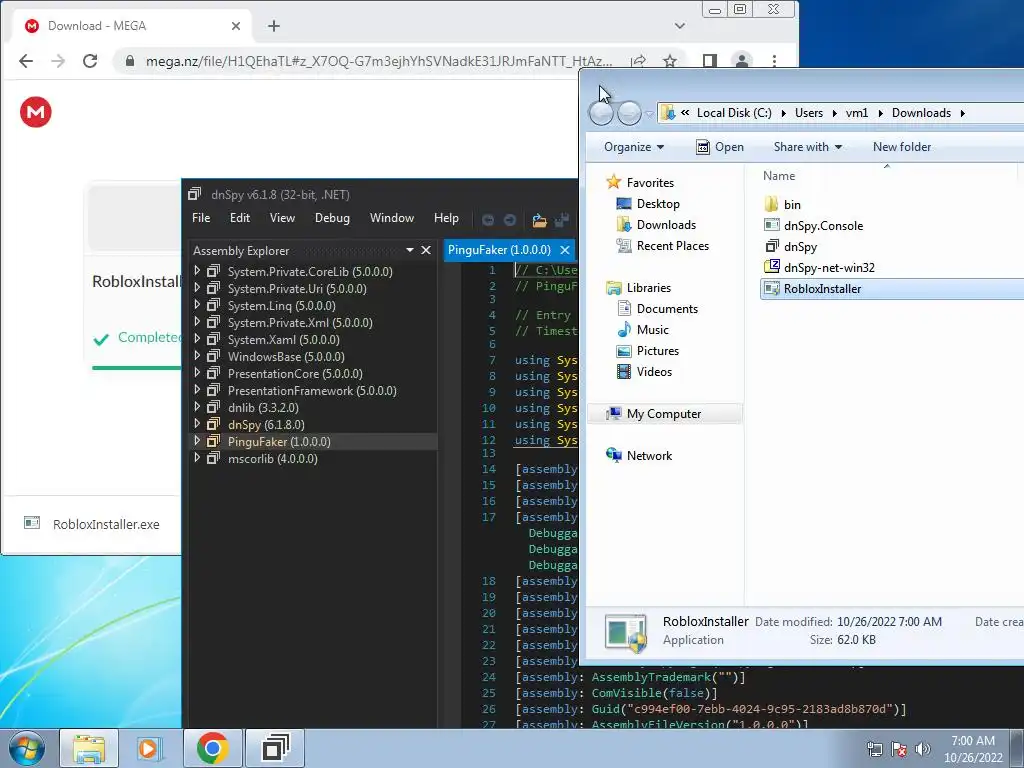Expand PresentationFramework assembly node
This screenshot has width=1024, height=768.
[x=197, y=389]
